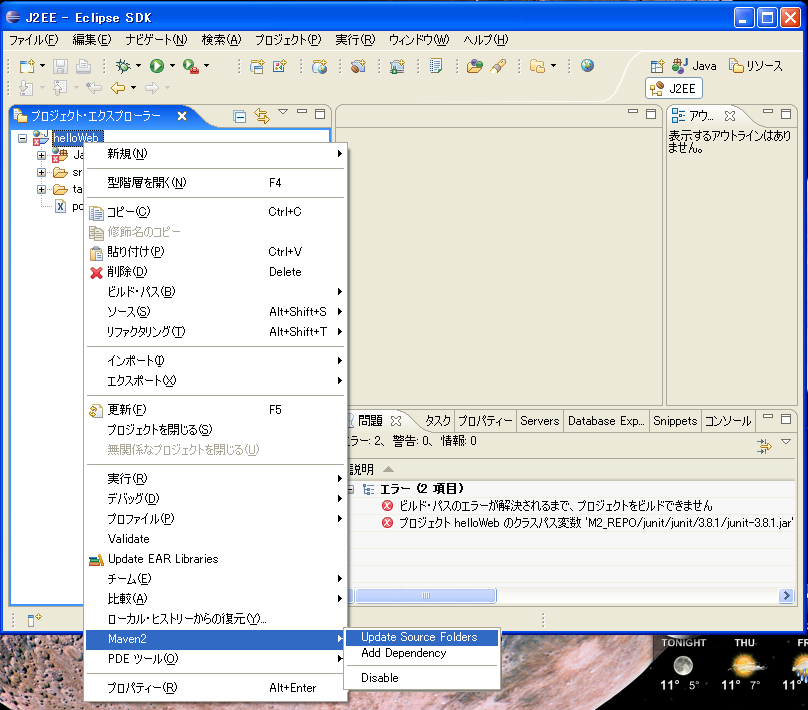Switch to the Java perspective
808x710 pixels.
click(694, 66)
